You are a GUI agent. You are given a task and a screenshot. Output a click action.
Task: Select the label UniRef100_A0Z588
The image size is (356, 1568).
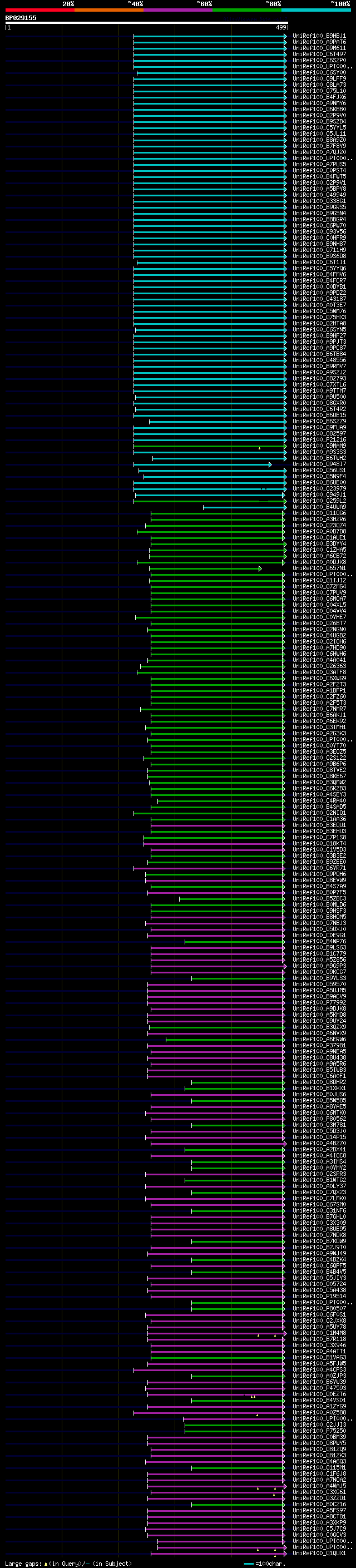tap(319, 1412)
